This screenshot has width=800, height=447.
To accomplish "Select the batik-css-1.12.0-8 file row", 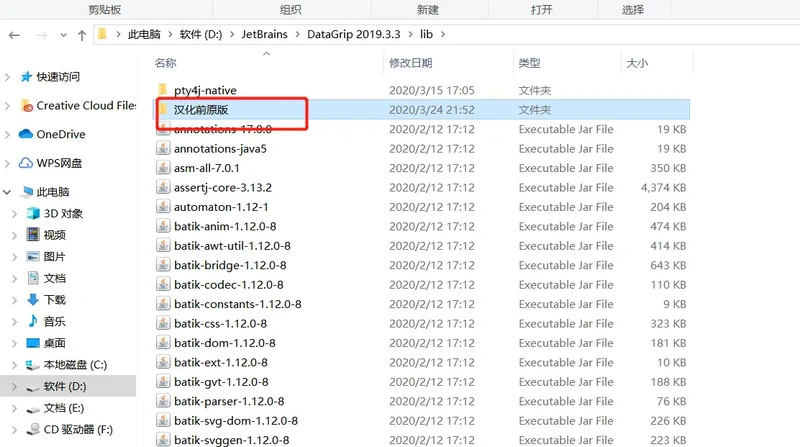I will tap(220, 324).
